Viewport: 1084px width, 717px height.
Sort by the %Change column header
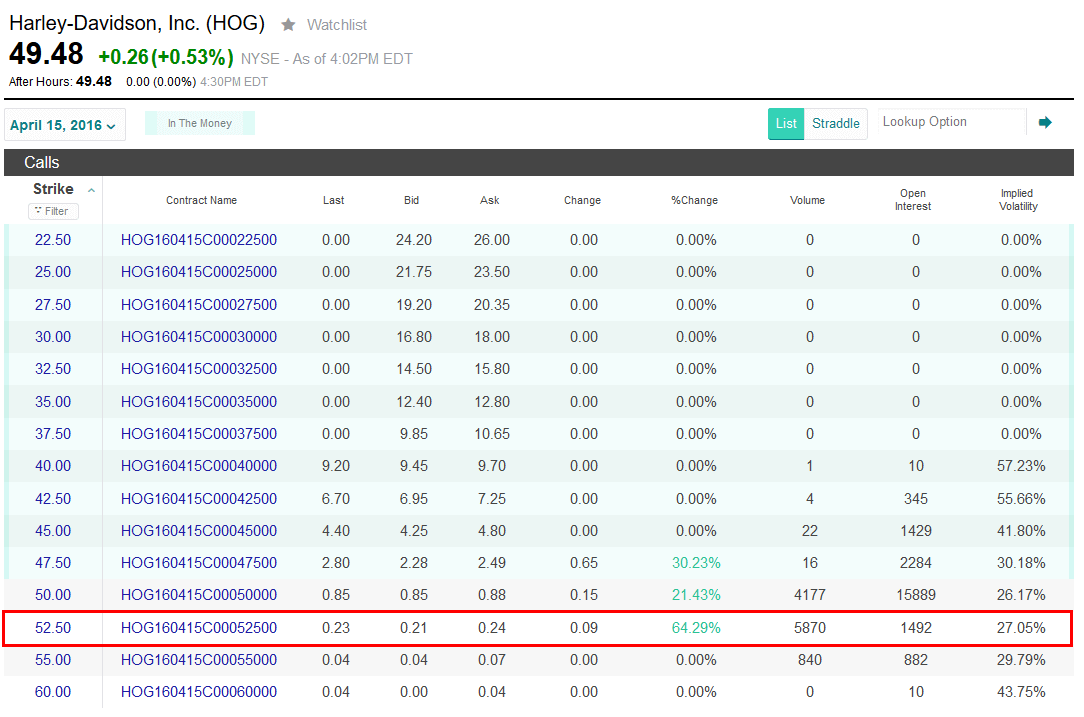694,201
